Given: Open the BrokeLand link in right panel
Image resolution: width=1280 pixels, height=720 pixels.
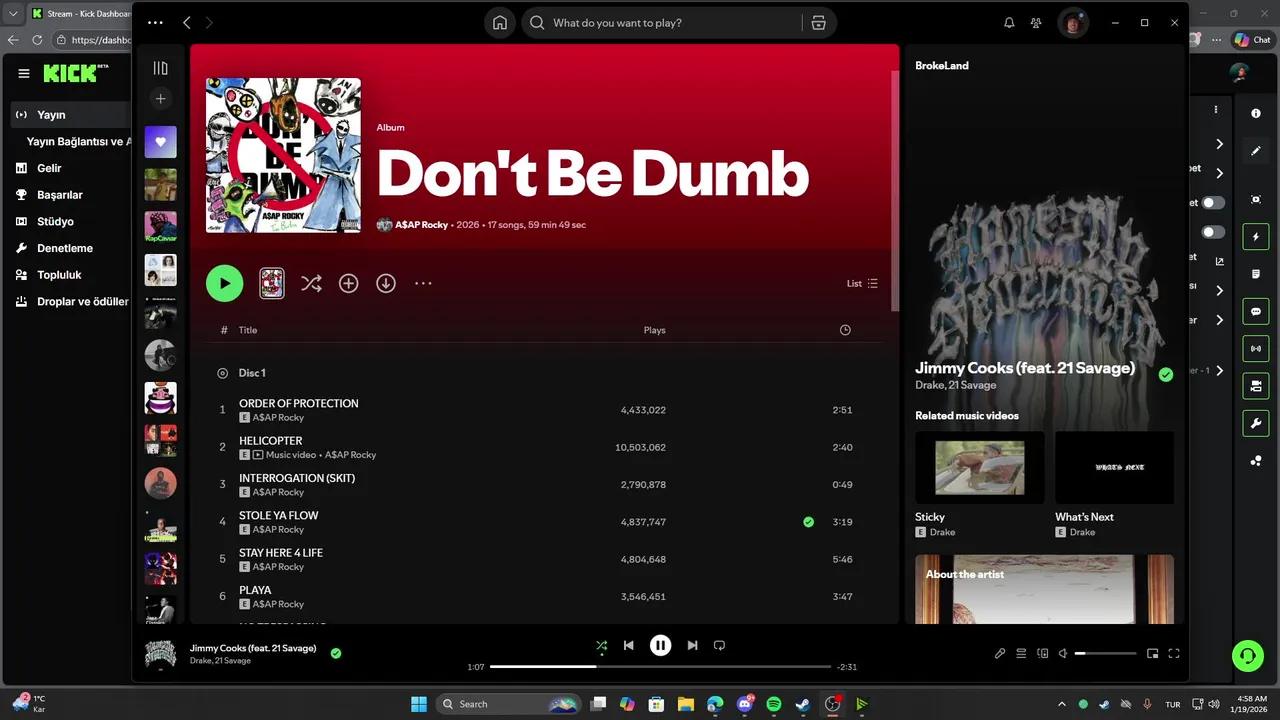Looking at the screenshot, I should (x=942, y=65).
